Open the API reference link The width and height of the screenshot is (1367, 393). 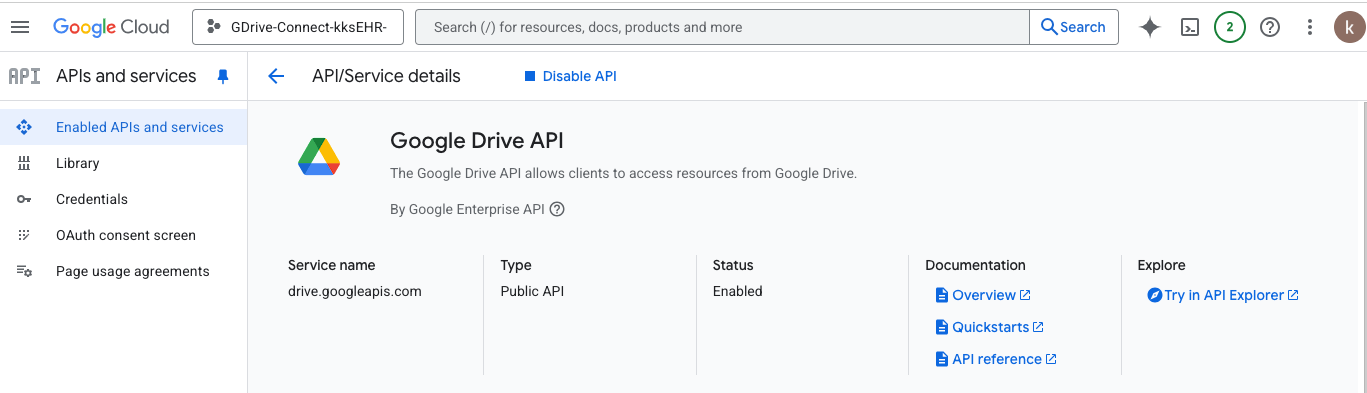click(996, 359)
